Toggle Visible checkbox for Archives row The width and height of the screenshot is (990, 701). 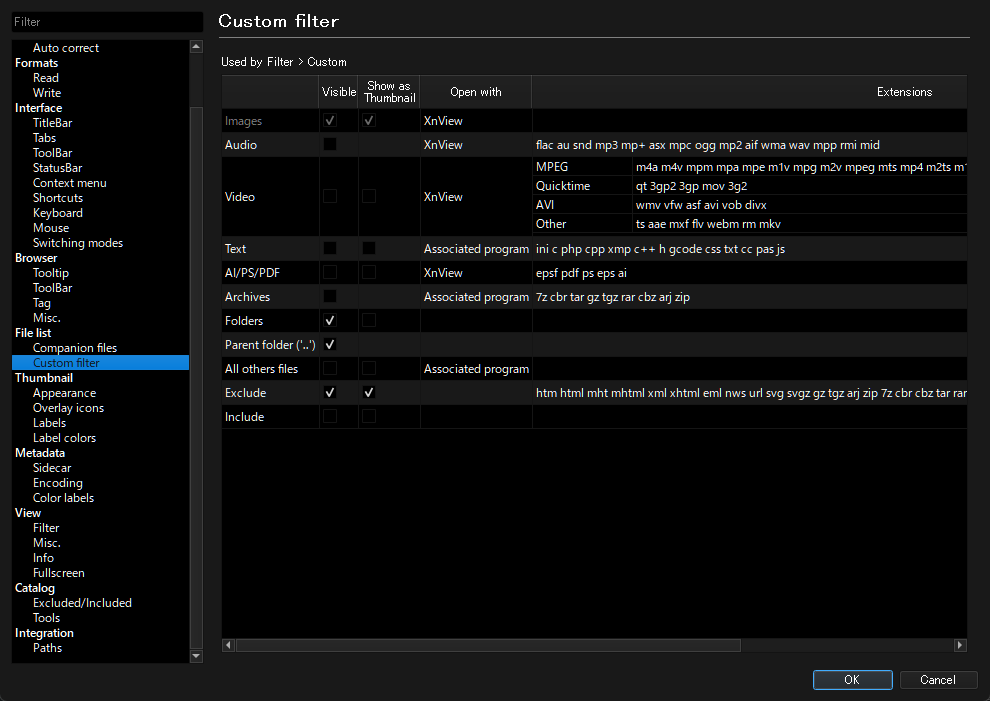[x=330, y=297]
